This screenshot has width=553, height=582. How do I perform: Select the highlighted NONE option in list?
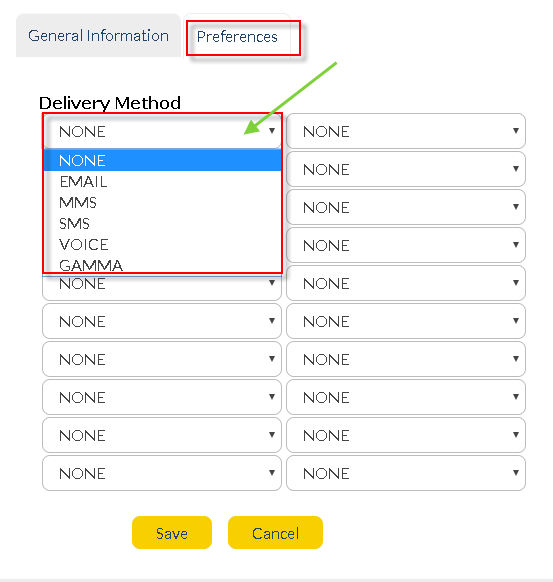[x=162, y=160]
